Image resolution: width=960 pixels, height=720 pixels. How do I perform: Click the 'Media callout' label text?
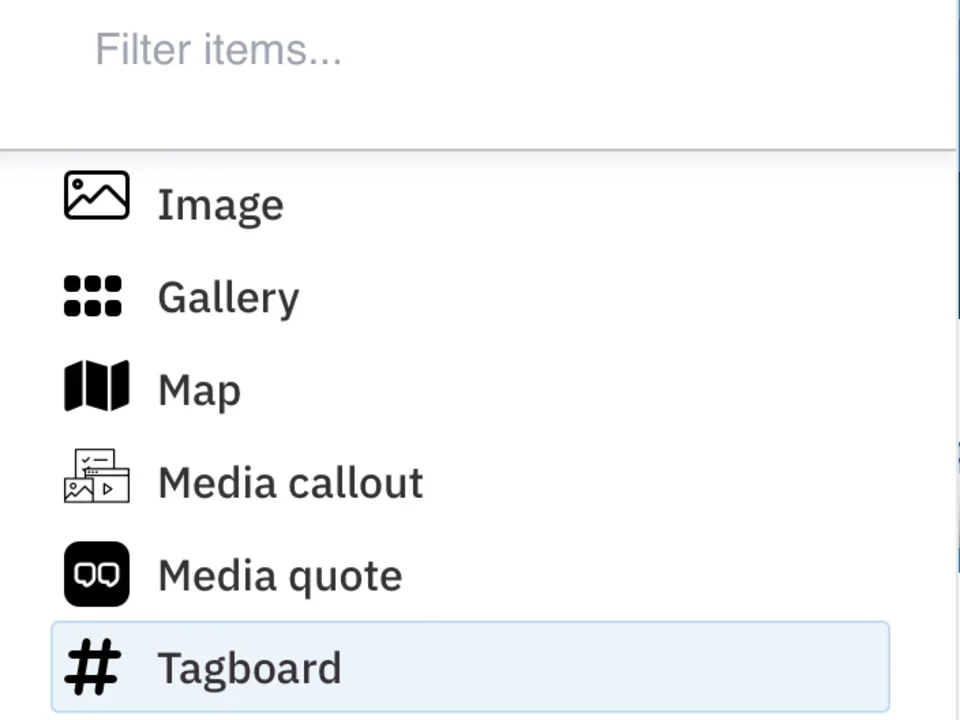pos(290,482)
